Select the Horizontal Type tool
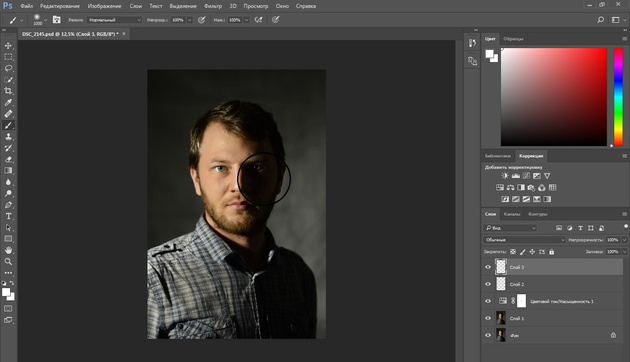This screenshot has height=362, width=630. [8, 216]
